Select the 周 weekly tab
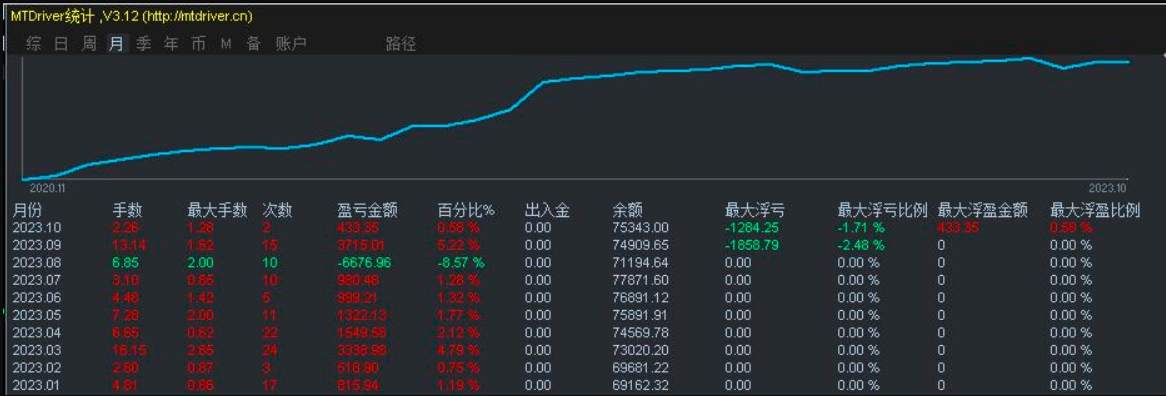 click(x=88, y=44)
